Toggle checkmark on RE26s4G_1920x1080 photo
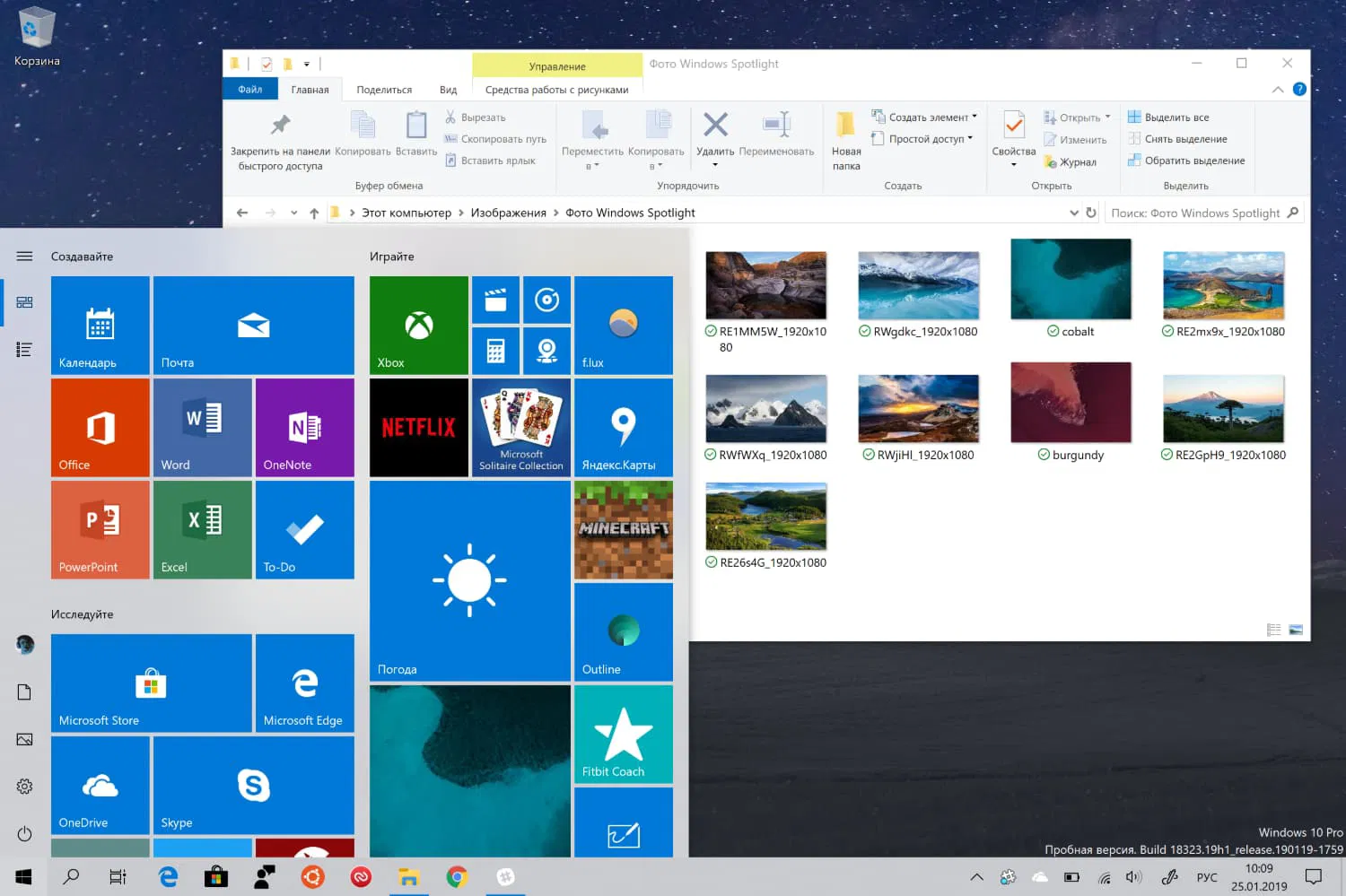 tap(712, 562)
